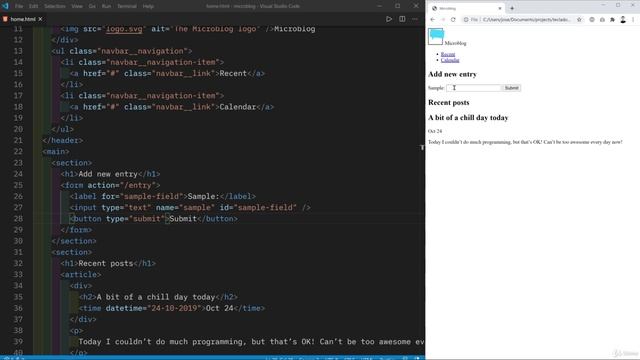
Task: Bookmark the page with the star icon
Action: coord(579,20)
